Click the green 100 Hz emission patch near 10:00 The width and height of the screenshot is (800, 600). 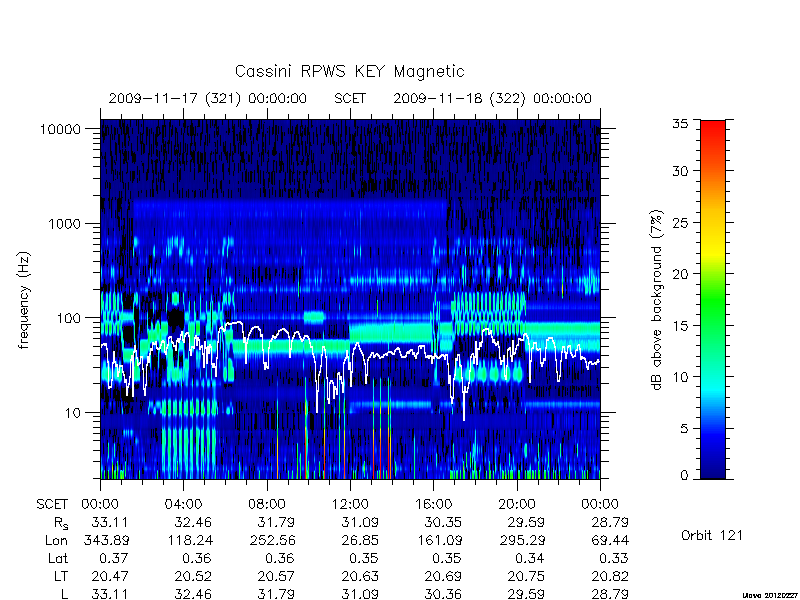click(314, 317)
